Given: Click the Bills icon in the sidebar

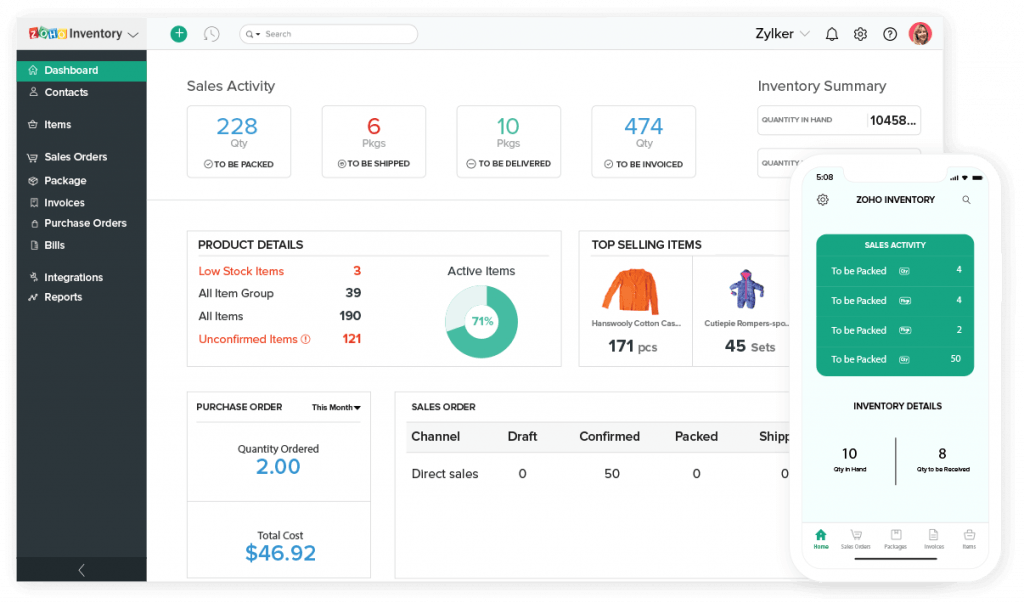Looking at the screenshot, I should point(34,245).
